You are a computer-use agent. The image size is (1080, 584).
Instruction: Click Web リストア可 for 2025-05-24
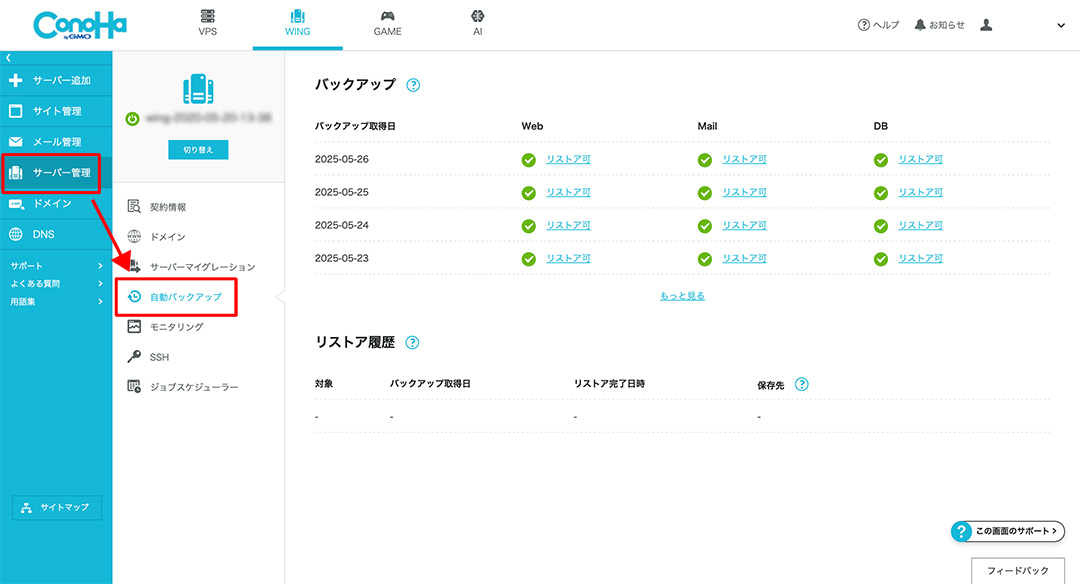[568, 225]
